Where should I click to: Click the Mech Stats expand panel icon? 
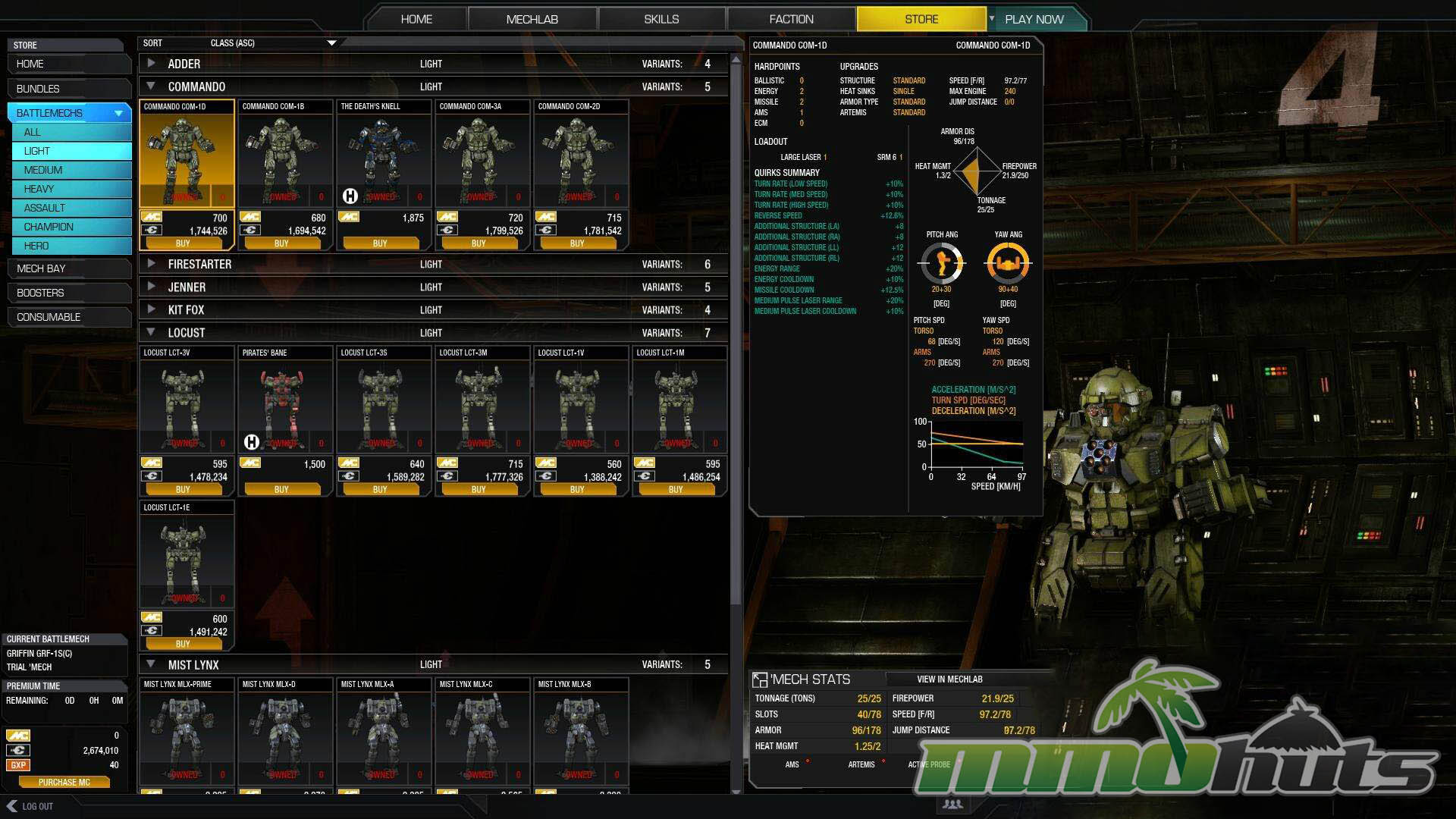[x=759, y=680]
